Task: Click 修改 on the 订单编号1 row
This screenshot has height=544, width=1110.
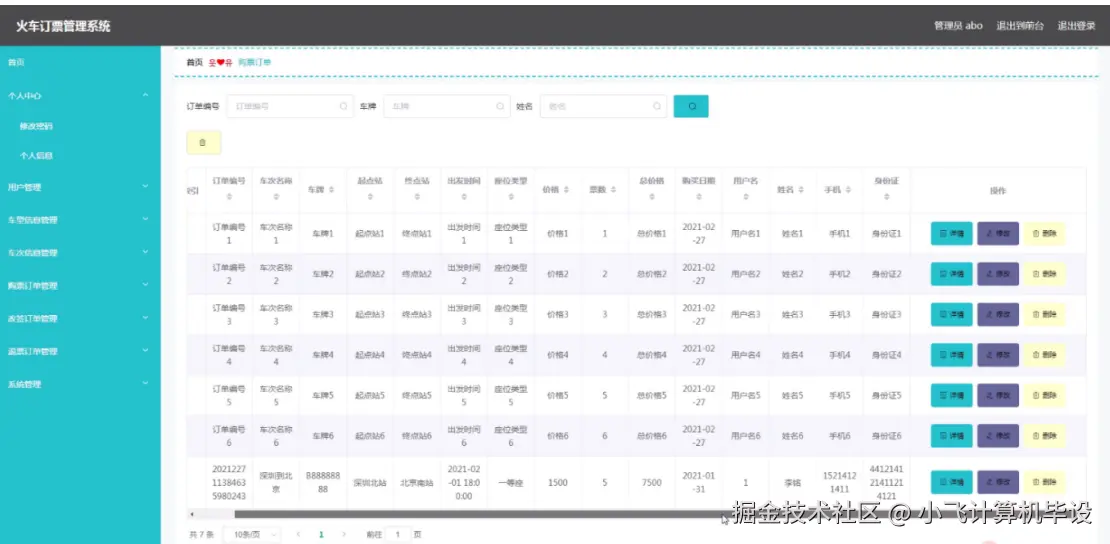Action: pos(998,234)
